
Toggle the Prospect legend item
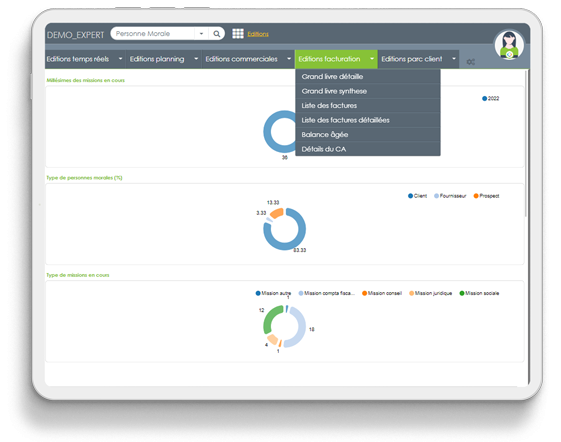(x=486, y=196)
